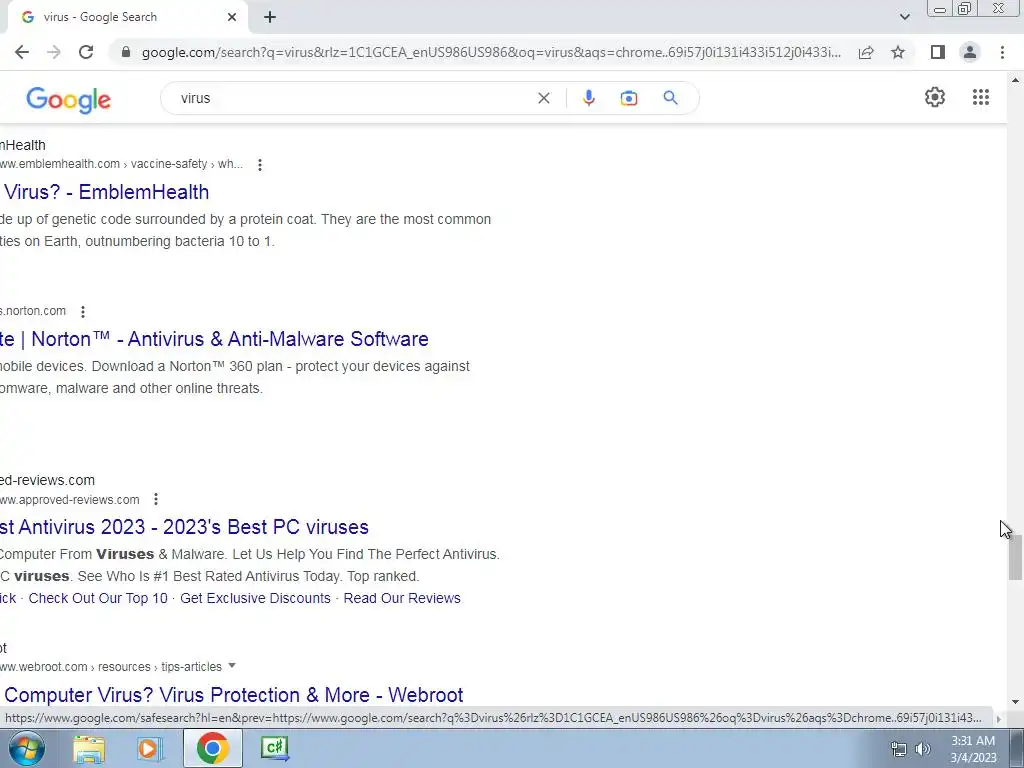Click the vertical scrollbar thumb
This screenshot has width=1024, height=768.
(1014, 557)
